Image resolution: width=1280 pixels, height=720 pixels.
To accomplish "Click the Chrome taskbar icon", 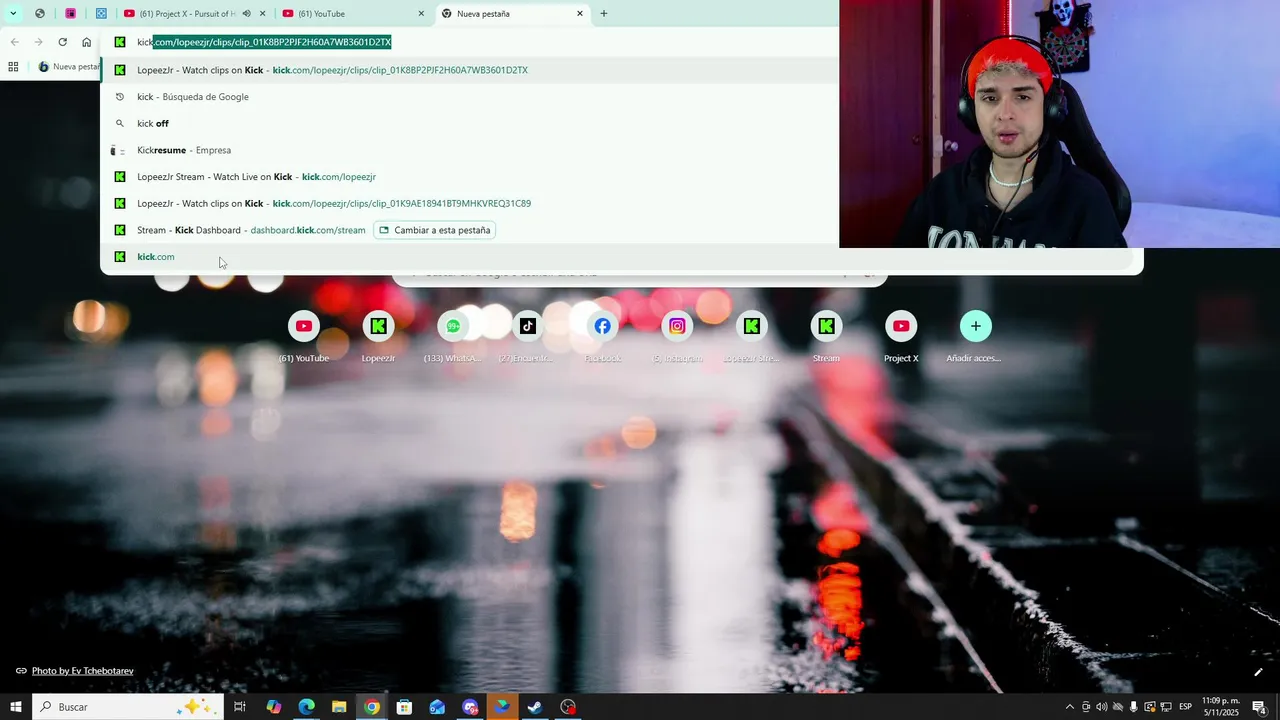I will tap(371, 707).
